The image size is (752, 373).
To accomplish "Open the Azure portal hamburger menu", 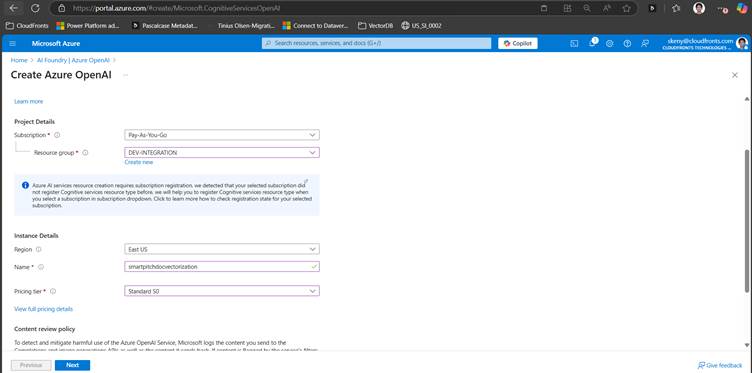I will [12, 44].
